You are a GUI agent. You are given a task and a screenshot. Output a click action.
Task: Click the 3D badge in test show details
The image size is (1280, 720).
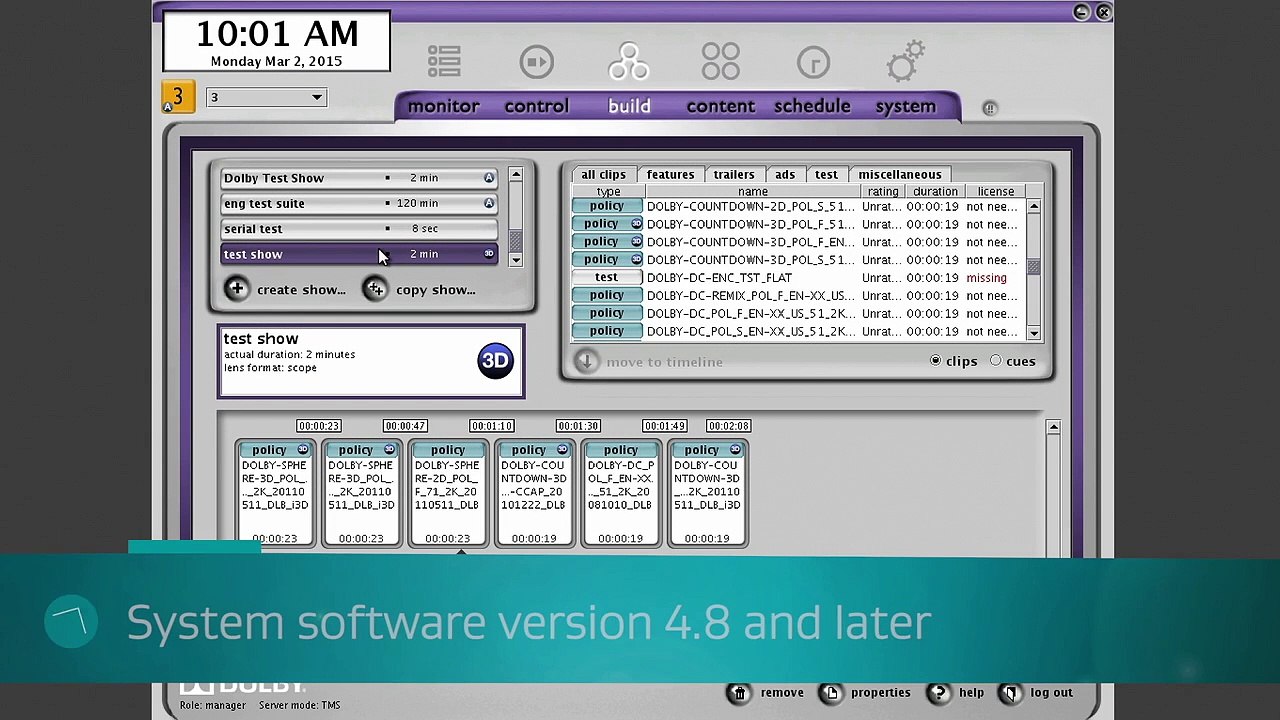[495, 361]
